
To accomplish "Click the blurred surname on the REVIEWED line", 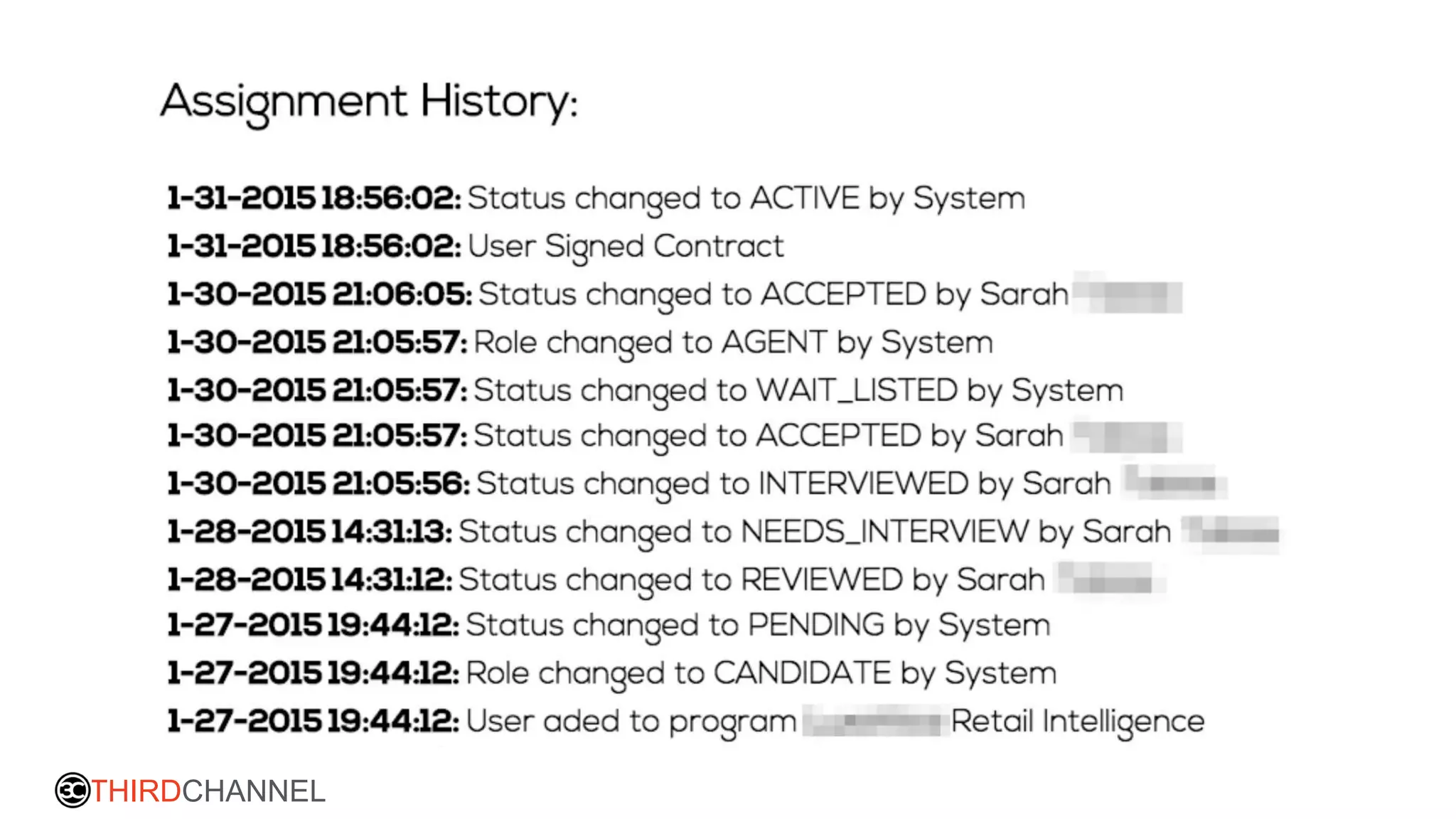I will coord(1109,579).
